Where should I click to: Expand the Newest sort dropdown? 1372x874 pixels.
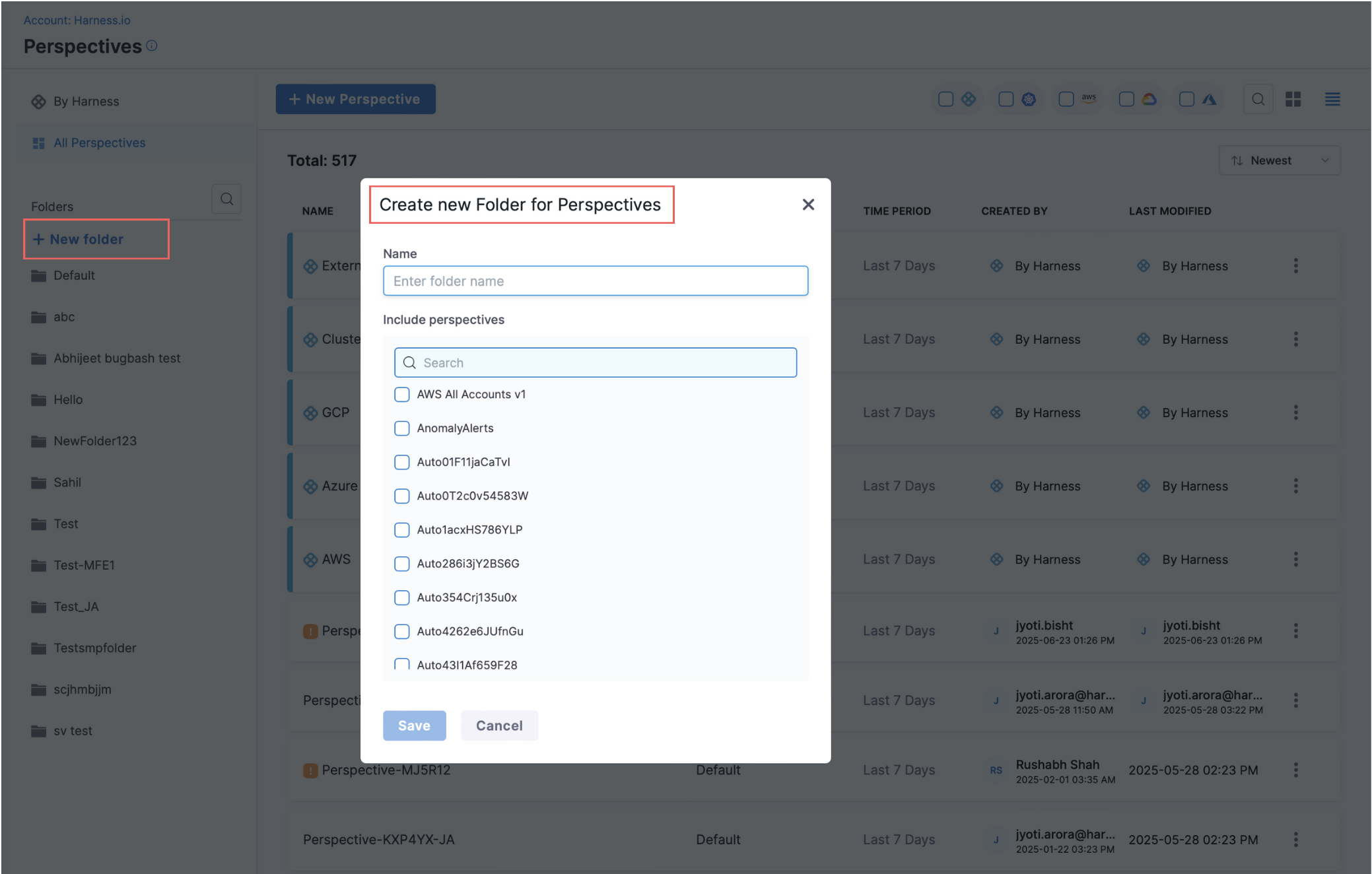click(x=1279, y=160)
